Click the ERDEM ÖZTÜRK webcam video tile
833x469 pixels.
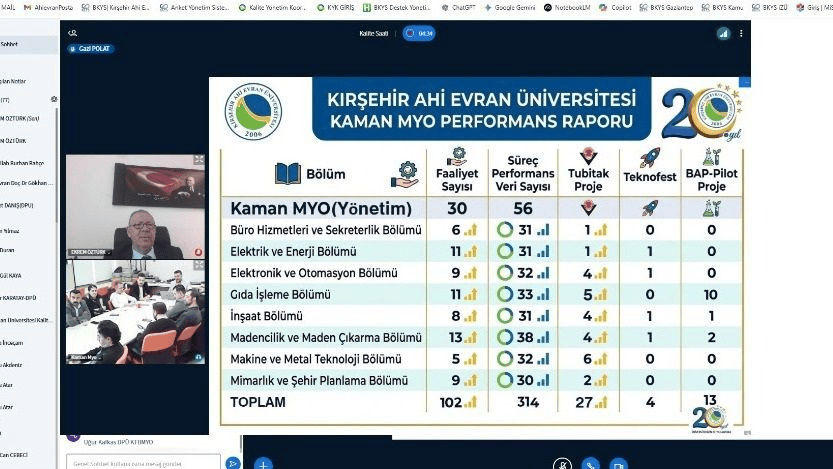pos(135,207)
